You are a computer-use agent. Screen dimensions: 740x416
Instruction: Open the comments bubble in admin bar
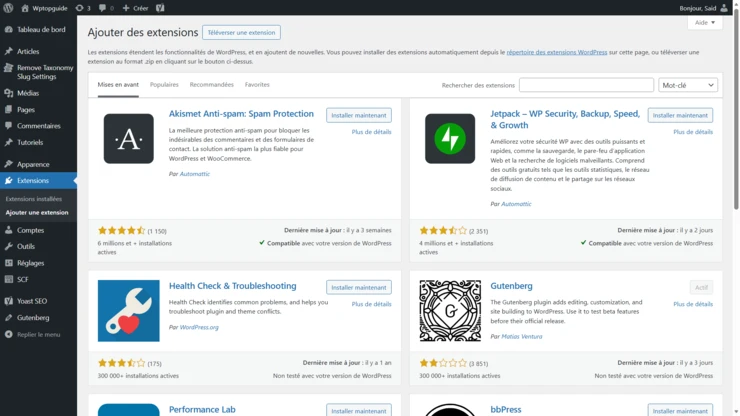[106, 8]
